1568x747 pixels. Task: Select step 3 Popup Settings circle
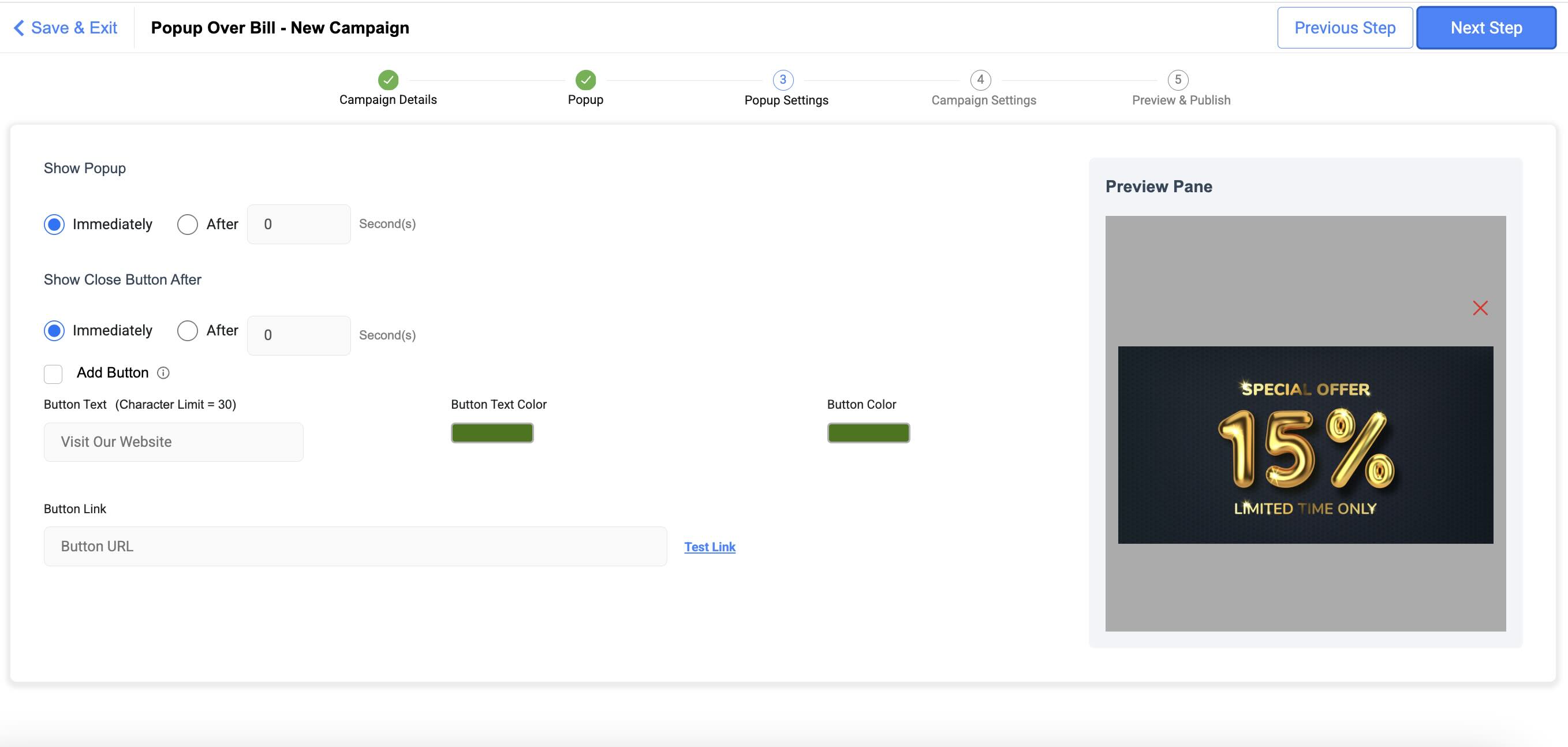(782, 80)
